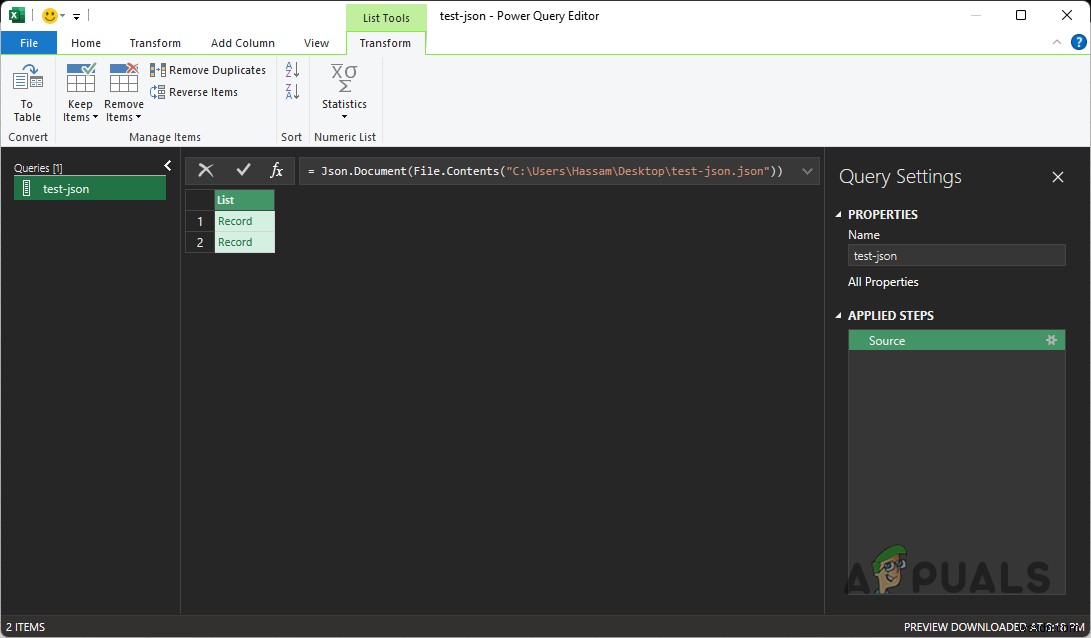Viewport: 1091px width, 638px height.
Task: Click the gear icon on the Source step
Action: point(1051,340)
